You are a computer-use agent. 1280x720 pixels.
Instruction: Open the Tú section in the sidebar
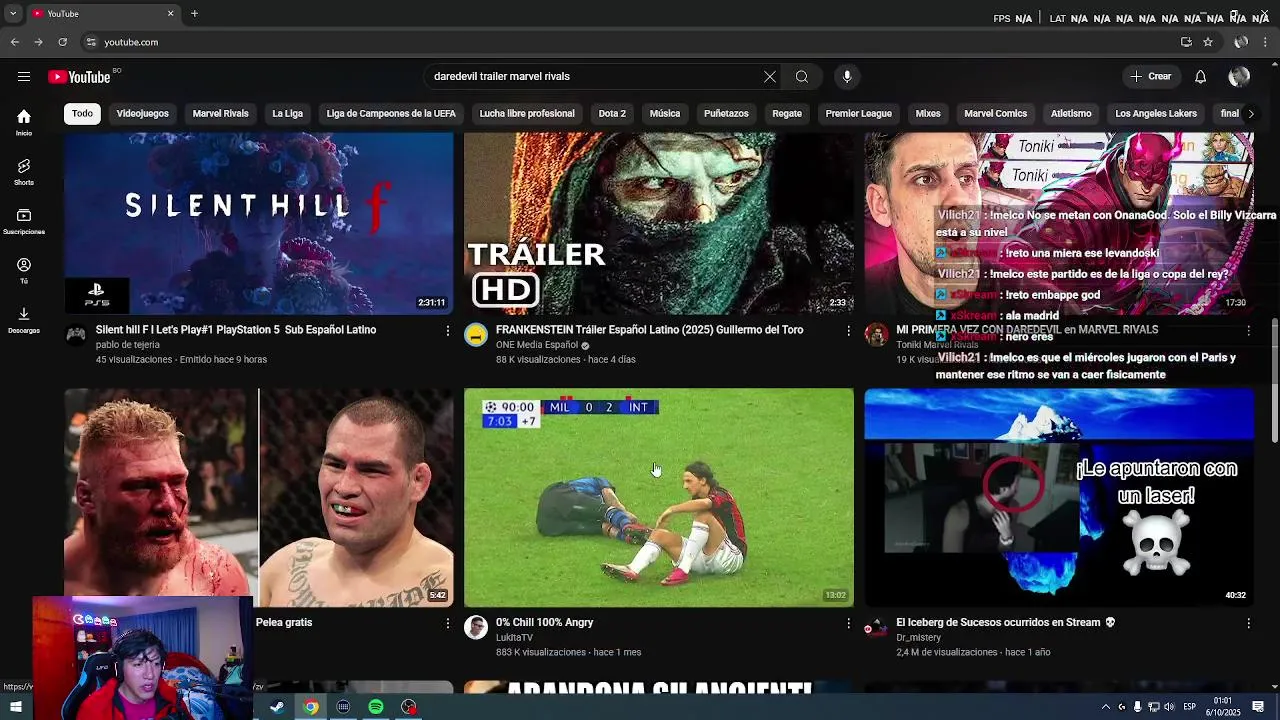[x=24, y=271]
